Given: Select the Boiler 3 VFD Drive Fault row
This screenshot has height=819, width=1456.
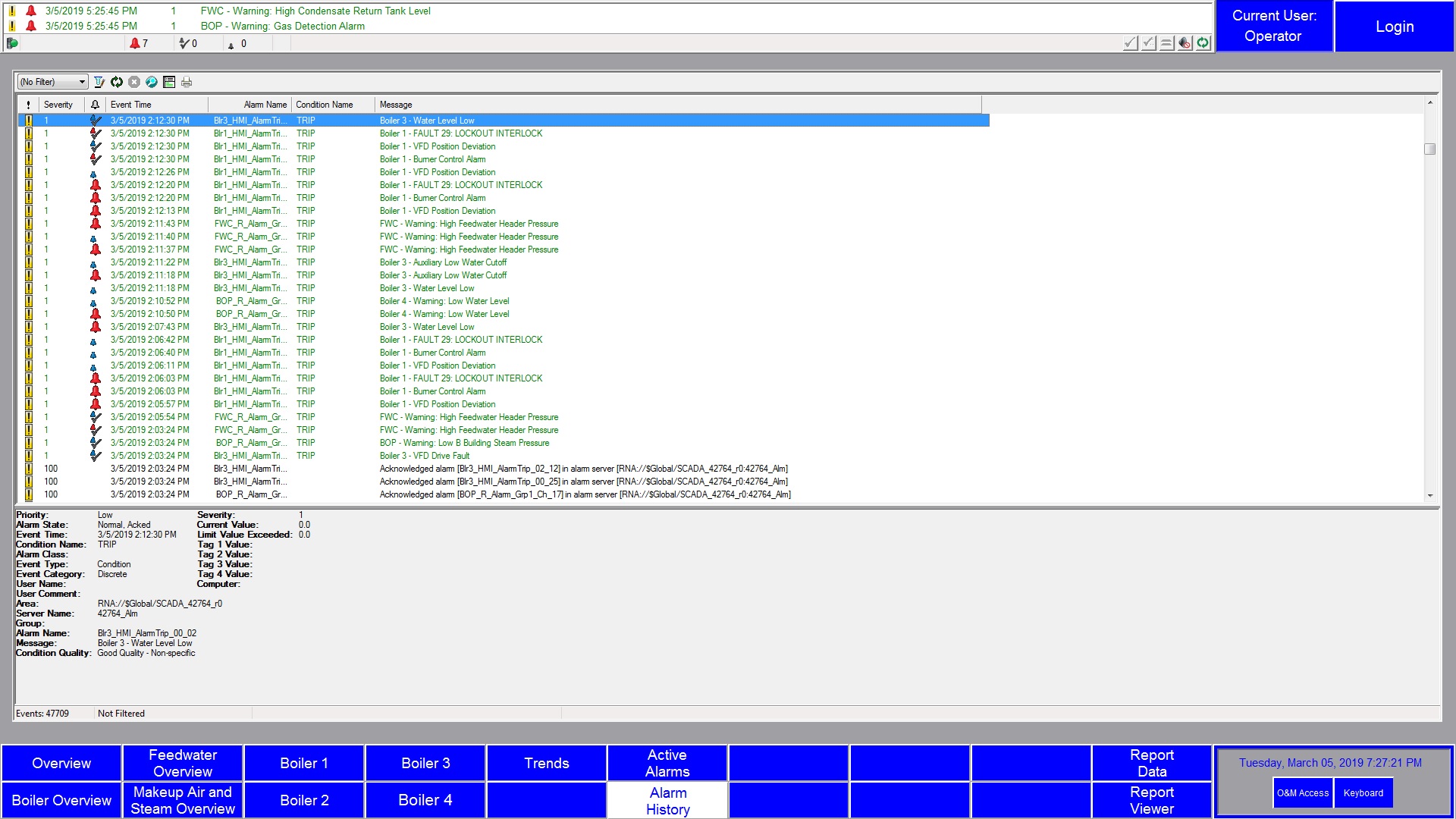Looking at the screenshot, I should point(424,456).
